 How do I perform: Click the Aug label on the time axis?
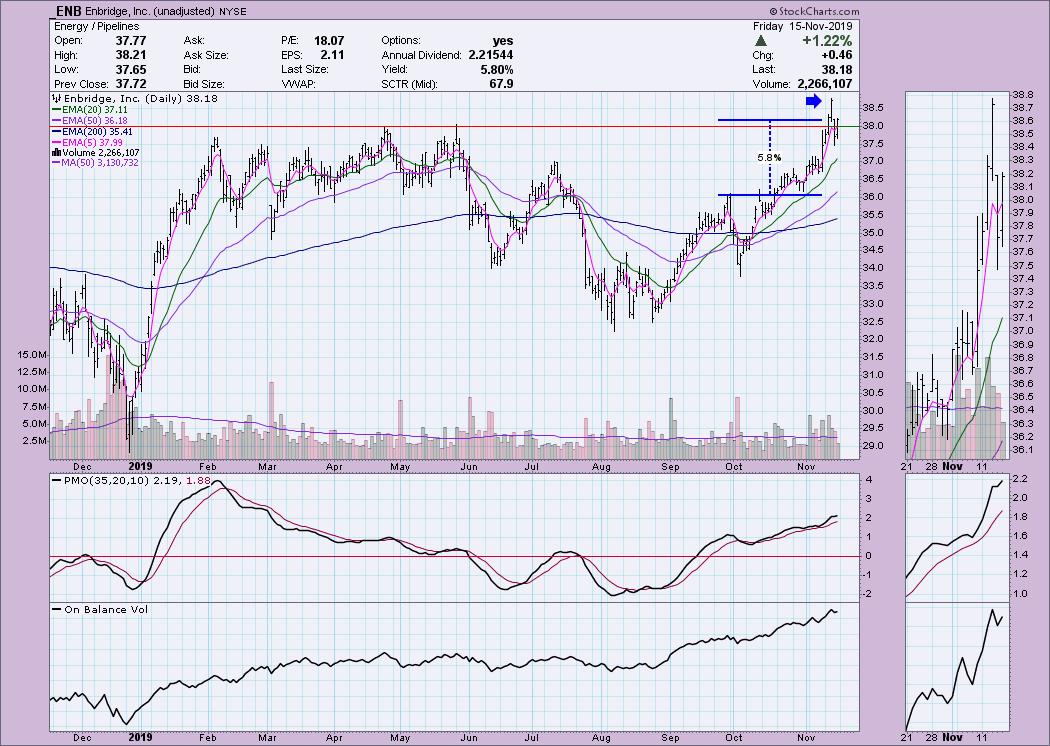(x=600, y=466)
